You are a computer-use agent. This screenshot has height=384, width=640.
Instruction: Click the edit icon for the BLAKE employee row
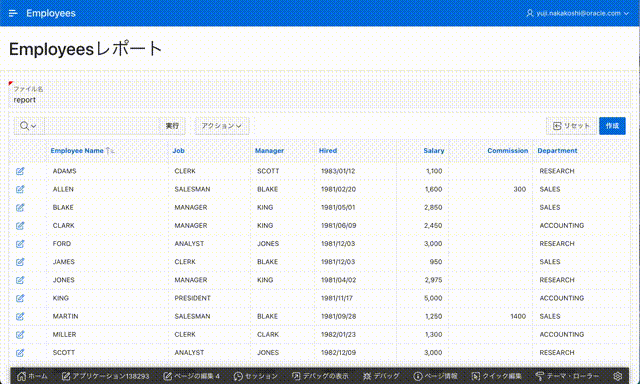coord(20,207)
